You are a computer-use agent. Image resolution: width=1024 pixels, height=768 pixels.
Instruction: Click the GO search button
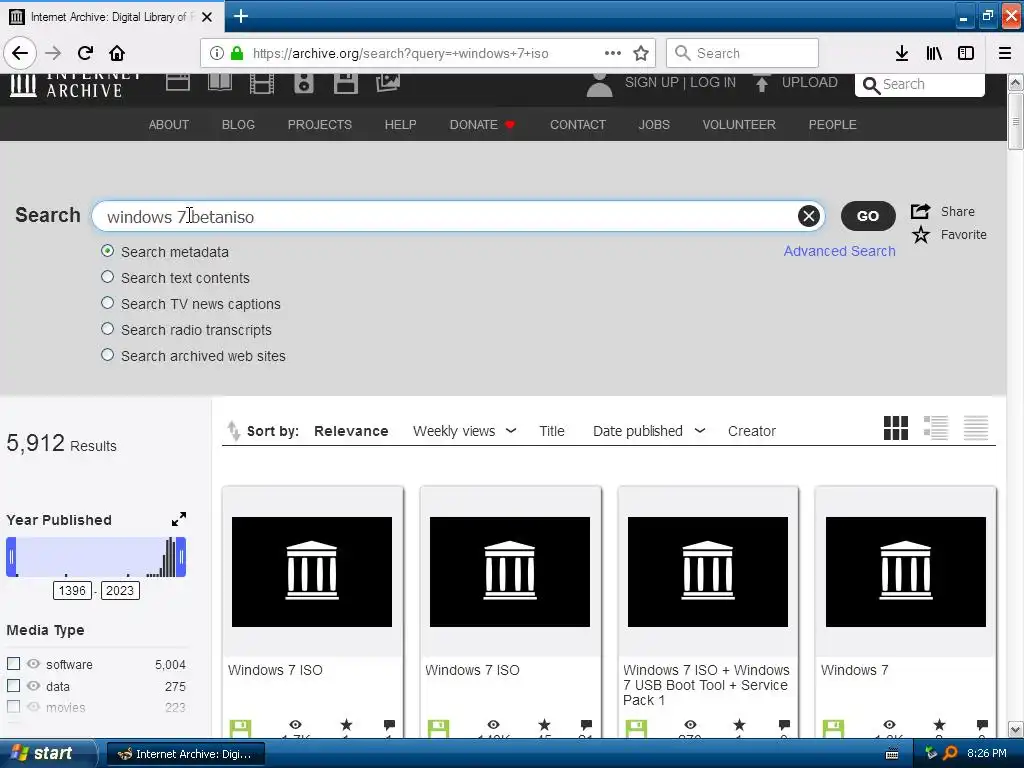pyautogui.click(x=868, y=216)
